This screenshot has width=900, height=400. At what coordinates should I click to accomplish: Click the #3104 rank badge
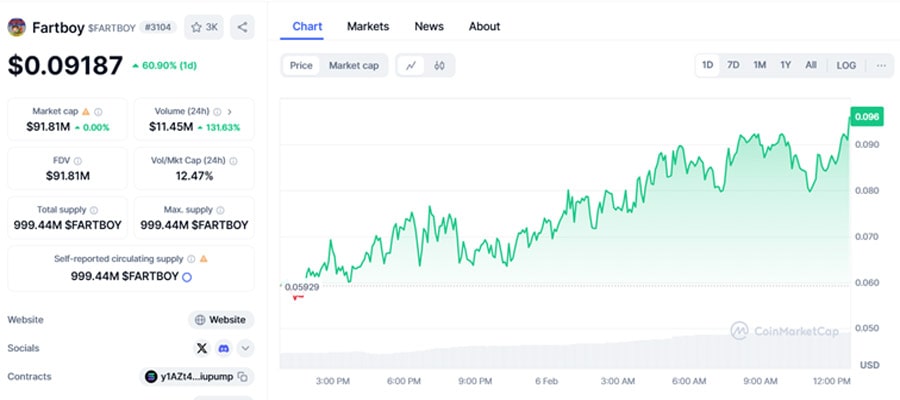click(x=158, y=27)
